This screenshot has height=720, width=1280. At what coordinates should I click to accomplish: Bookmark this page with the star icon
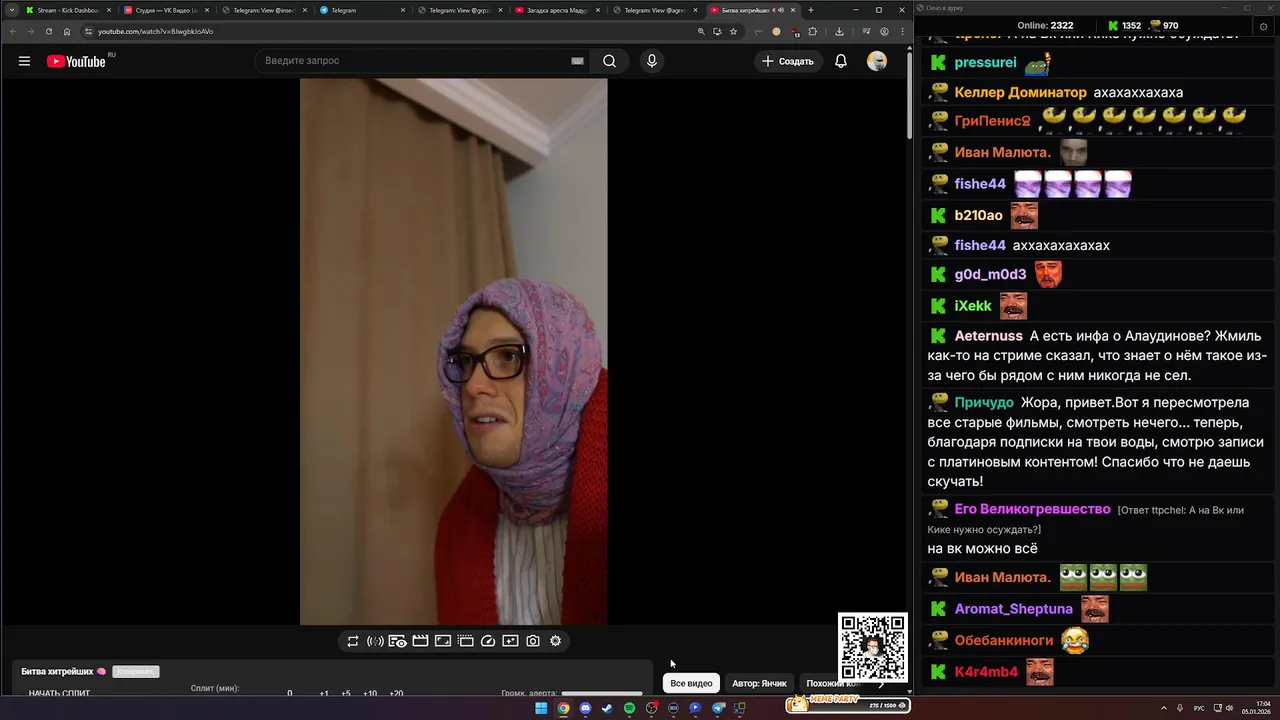pyautogui.click(x=733, y=31)
